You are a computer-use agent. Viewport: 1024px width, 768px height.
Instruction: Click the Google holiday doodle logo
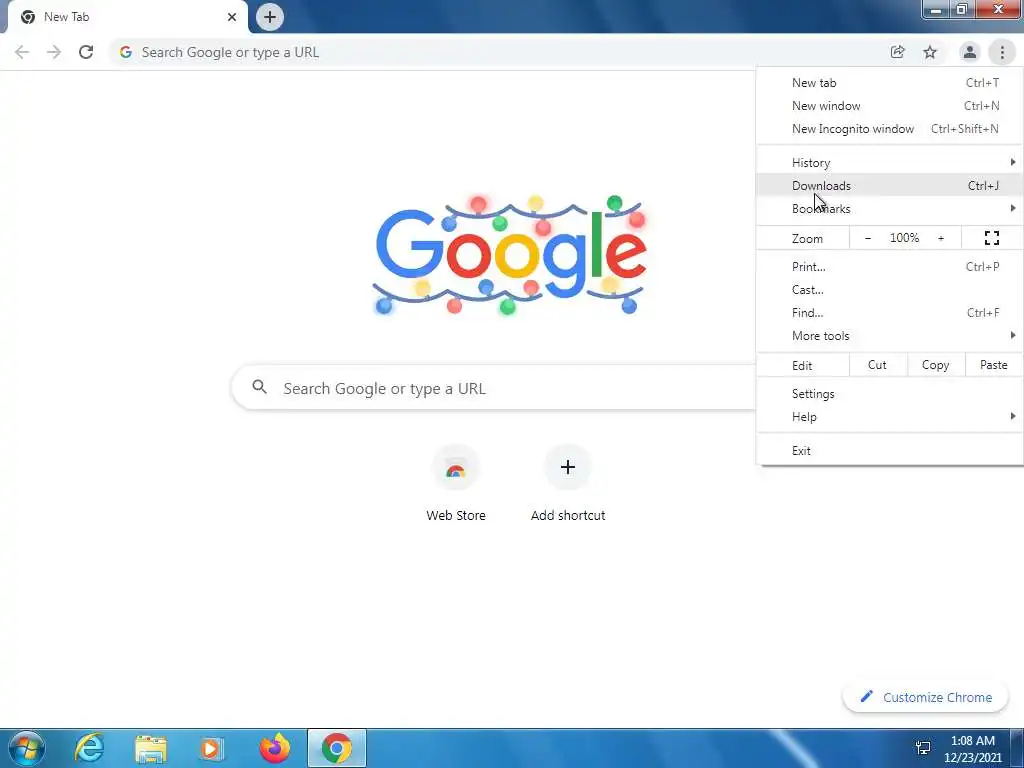click(510, 255)
